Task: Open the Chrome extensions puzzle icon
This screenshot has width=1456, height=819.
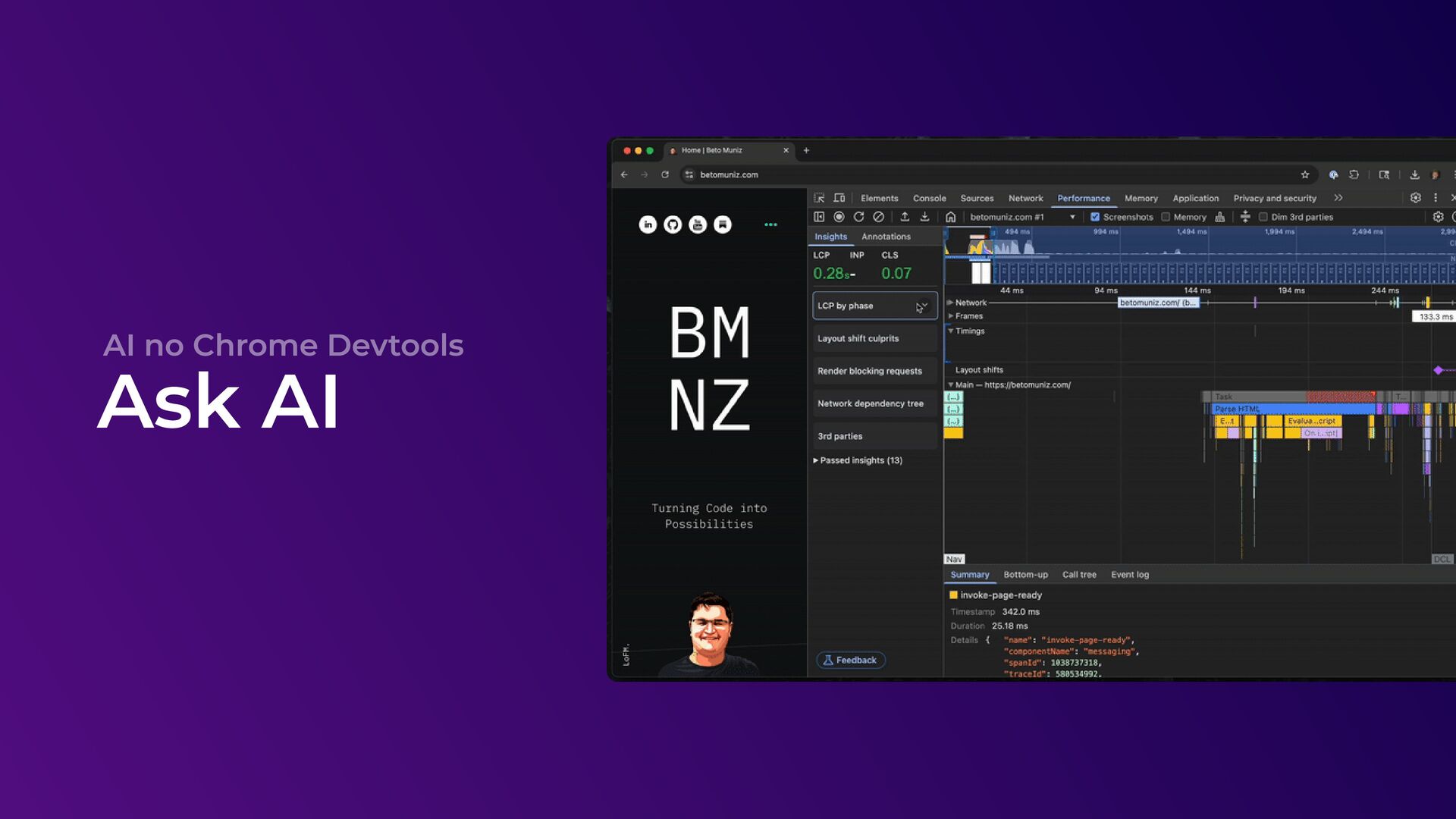Action: [1354, 174]
